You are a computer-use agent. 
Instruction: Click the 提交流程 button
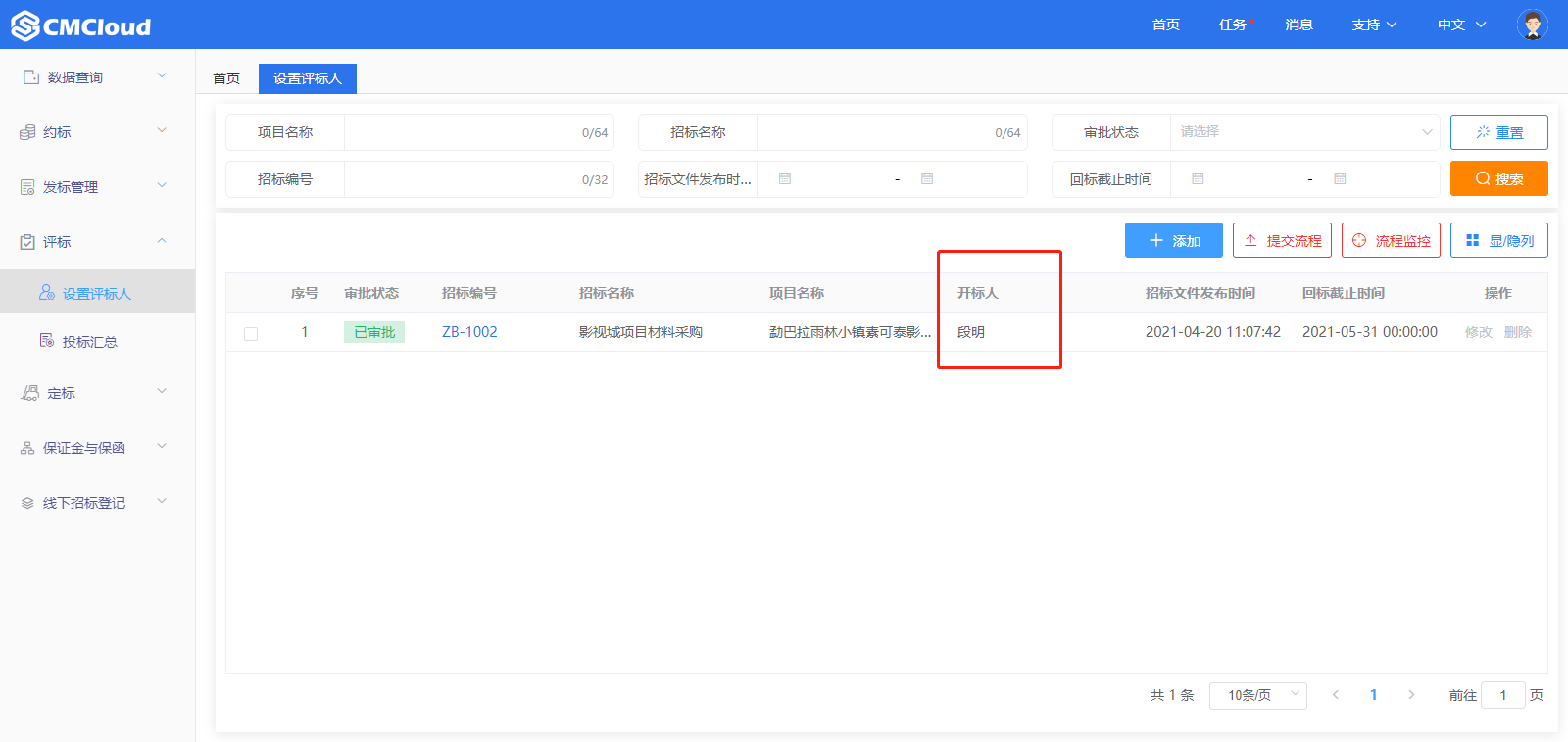coord(1282,240)
